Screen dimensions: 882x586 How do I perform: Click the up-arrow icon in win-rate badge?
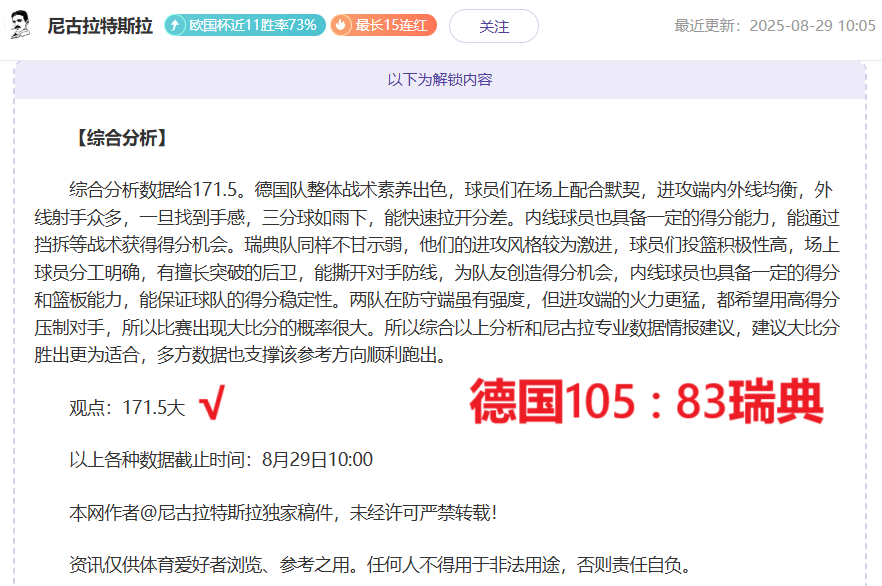tap(175, 25)
